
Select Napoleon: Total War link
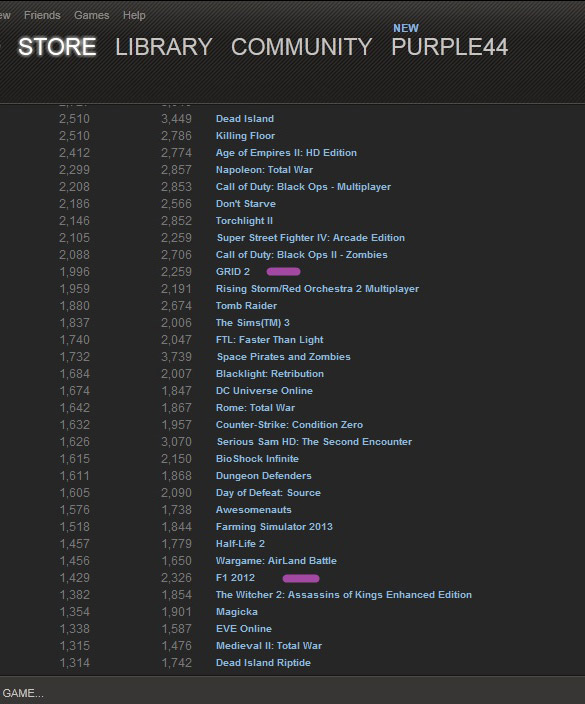[x=264, y=170]
